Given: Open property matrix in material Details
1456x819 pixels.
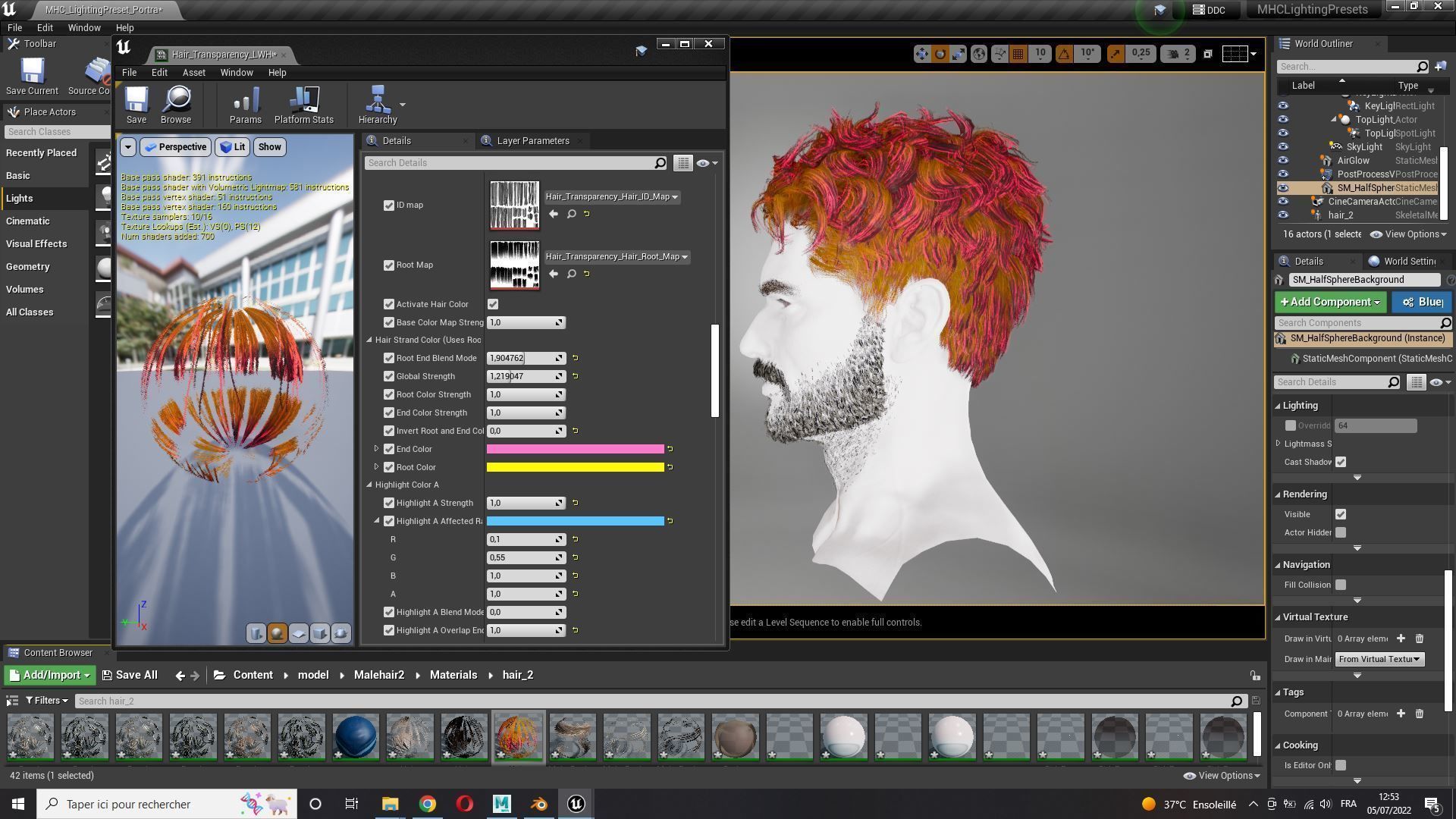Looking at the screenshot, I should (x=683, y=163).
